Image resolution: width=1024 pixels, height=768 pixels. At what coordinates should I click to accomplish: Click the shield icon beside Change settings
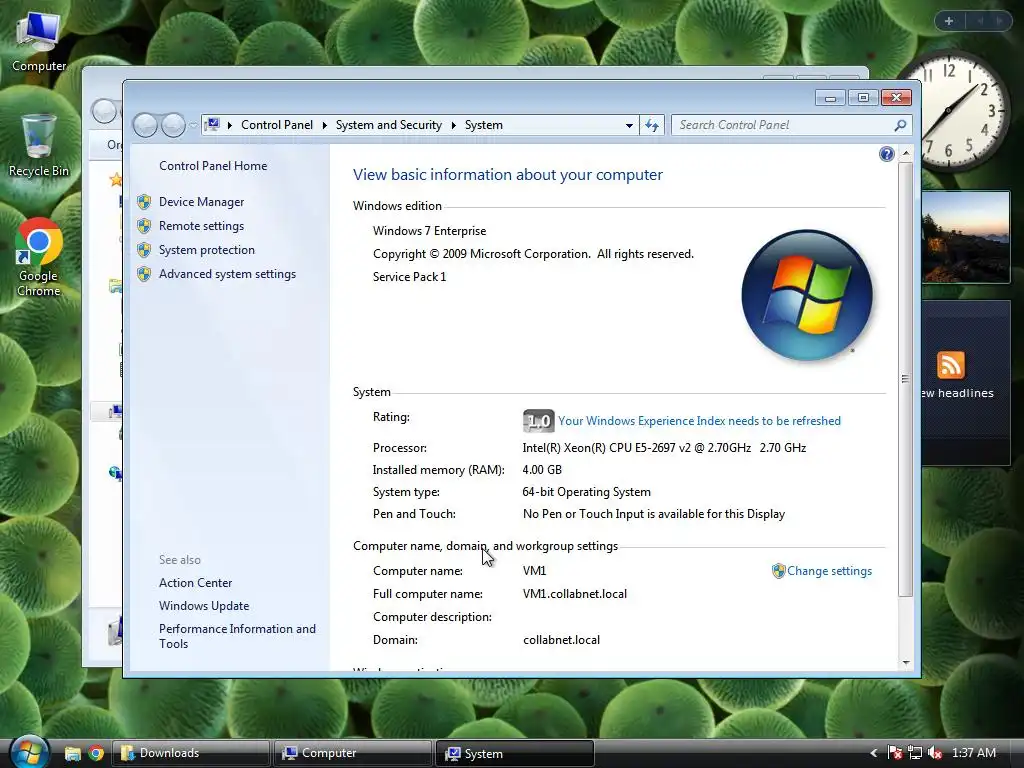coord(778,571)
